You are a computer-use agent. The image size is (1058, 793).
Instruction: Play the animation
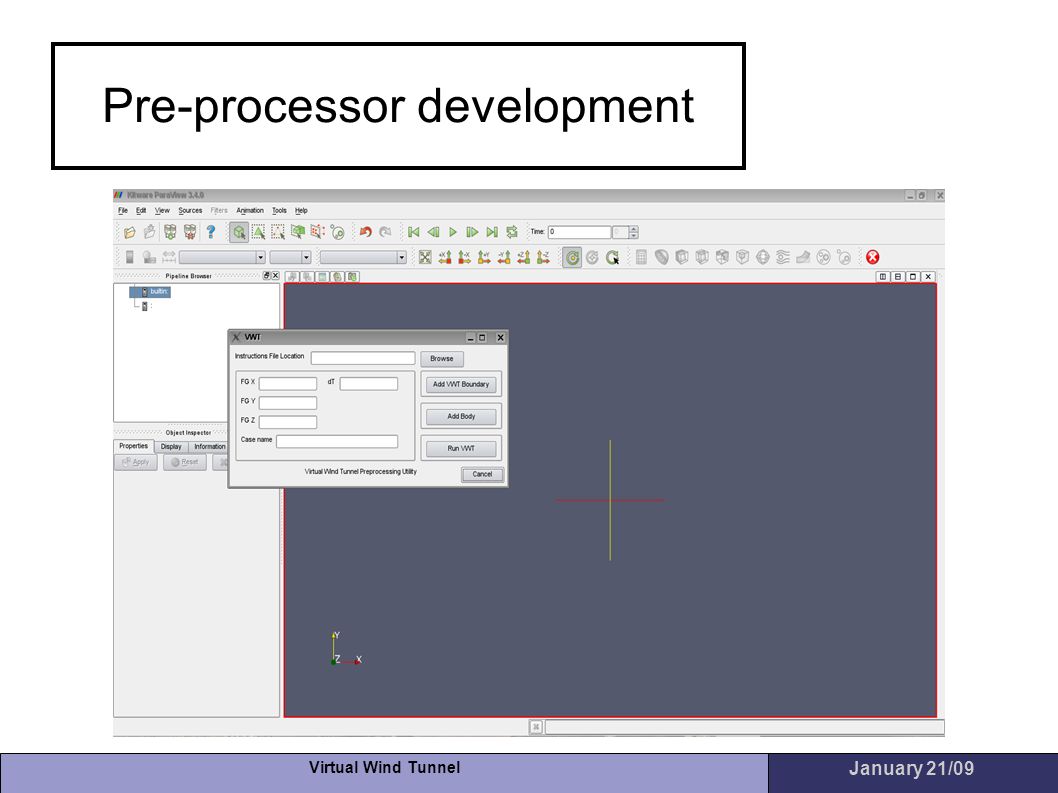click(x=453, y=232)
